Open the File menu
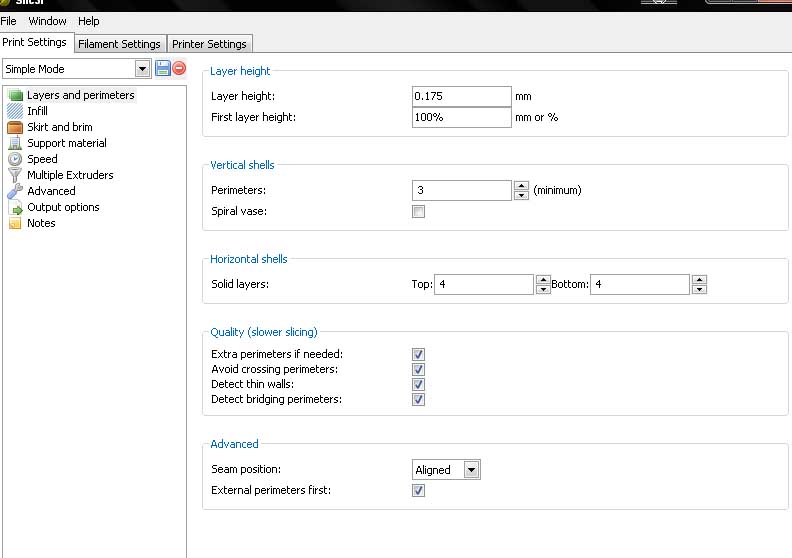This screenshot has height=558, width=792. 9,21
